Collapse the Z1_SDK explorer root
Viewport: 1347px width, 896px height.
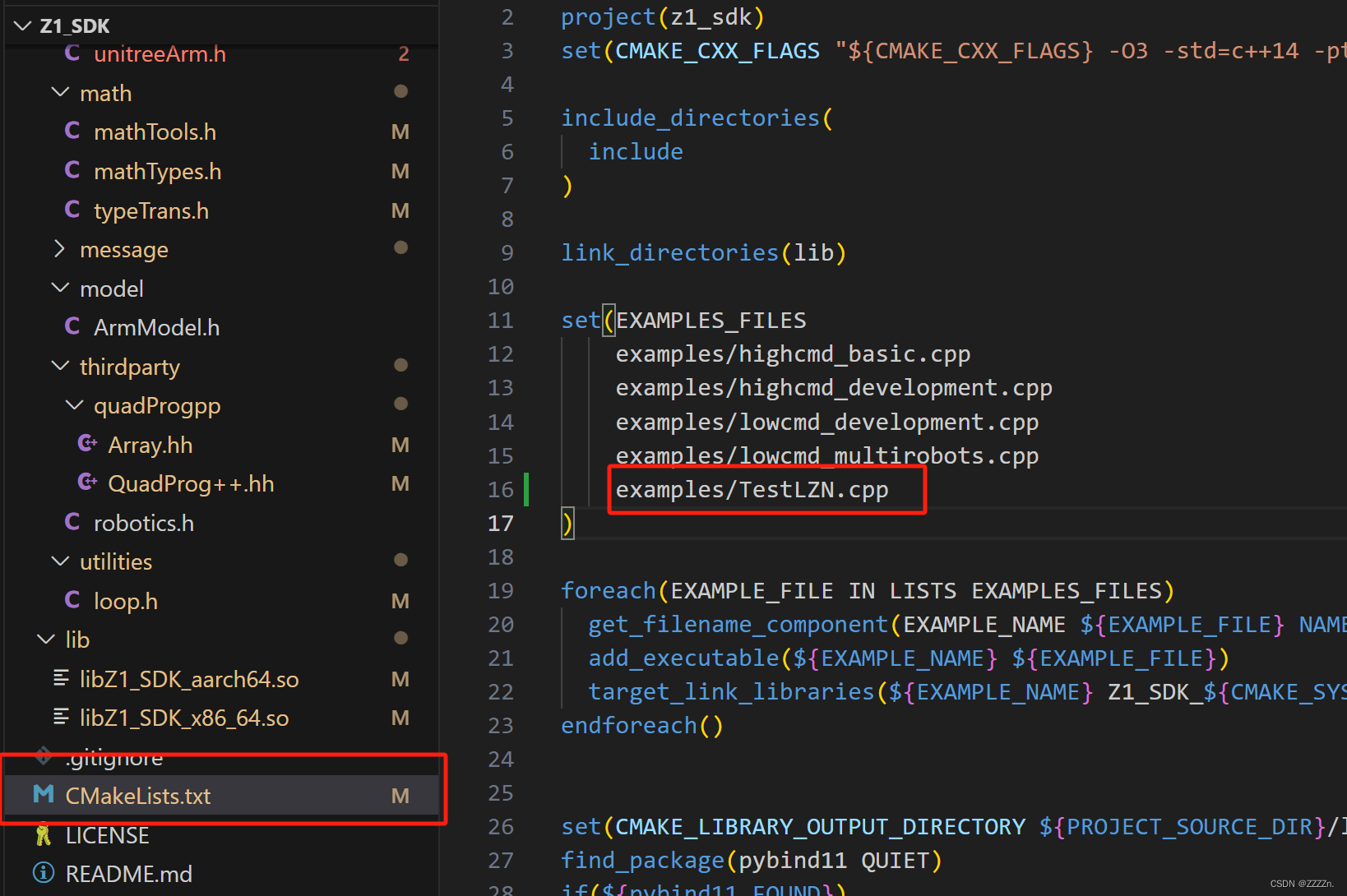pyautogui.click(x=21, y=25)
